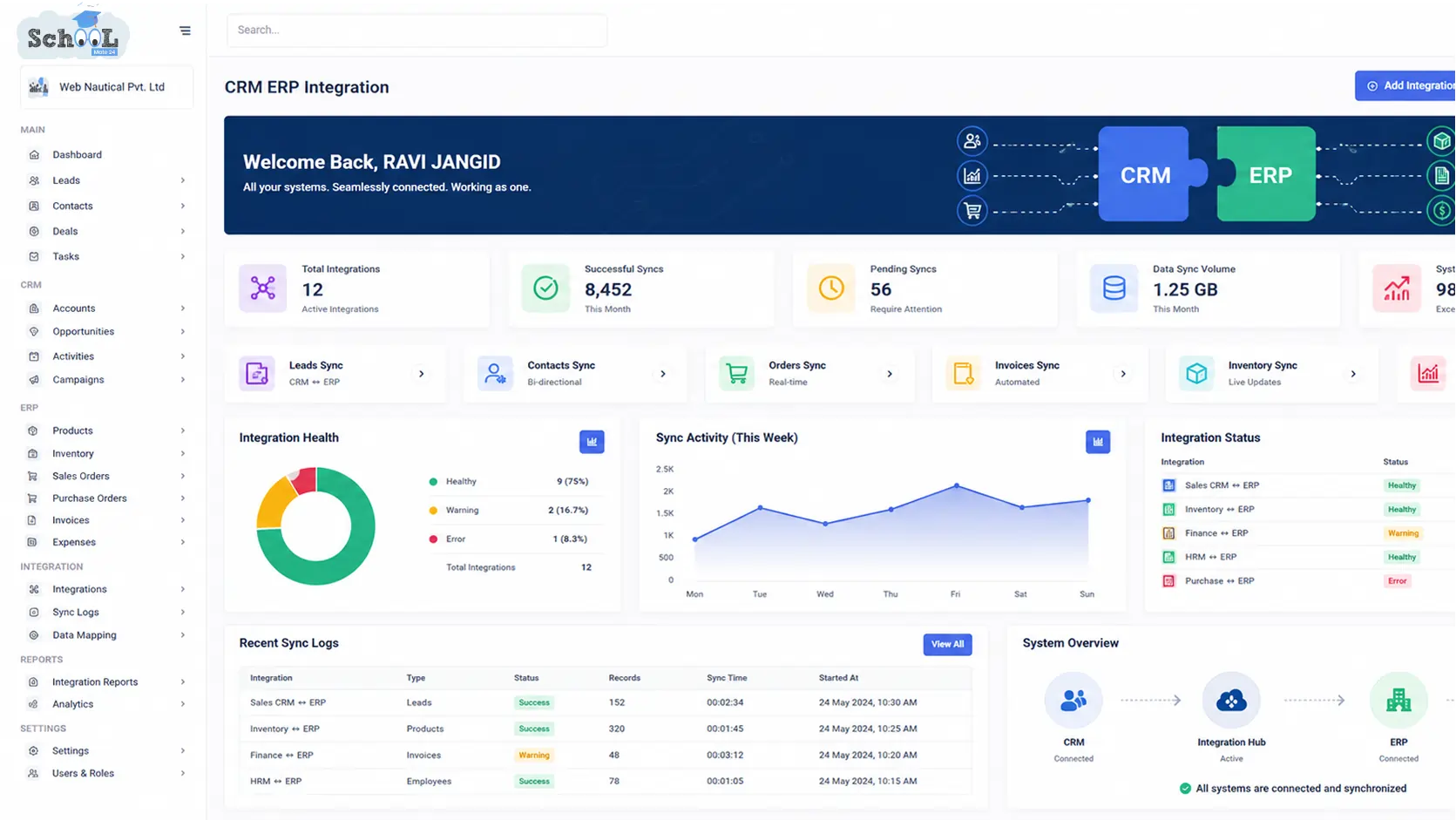Image resolution: width=1456 pixels, height=820 pixels.
Task: Open the Contacts Sync card
Action: point(575,374)
